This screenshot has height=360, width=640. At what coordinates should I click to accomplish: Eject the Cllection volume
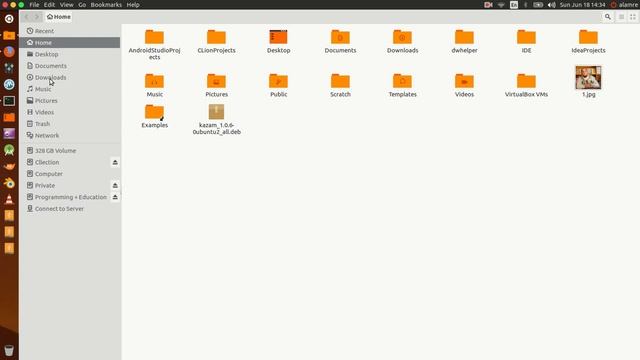115,162
